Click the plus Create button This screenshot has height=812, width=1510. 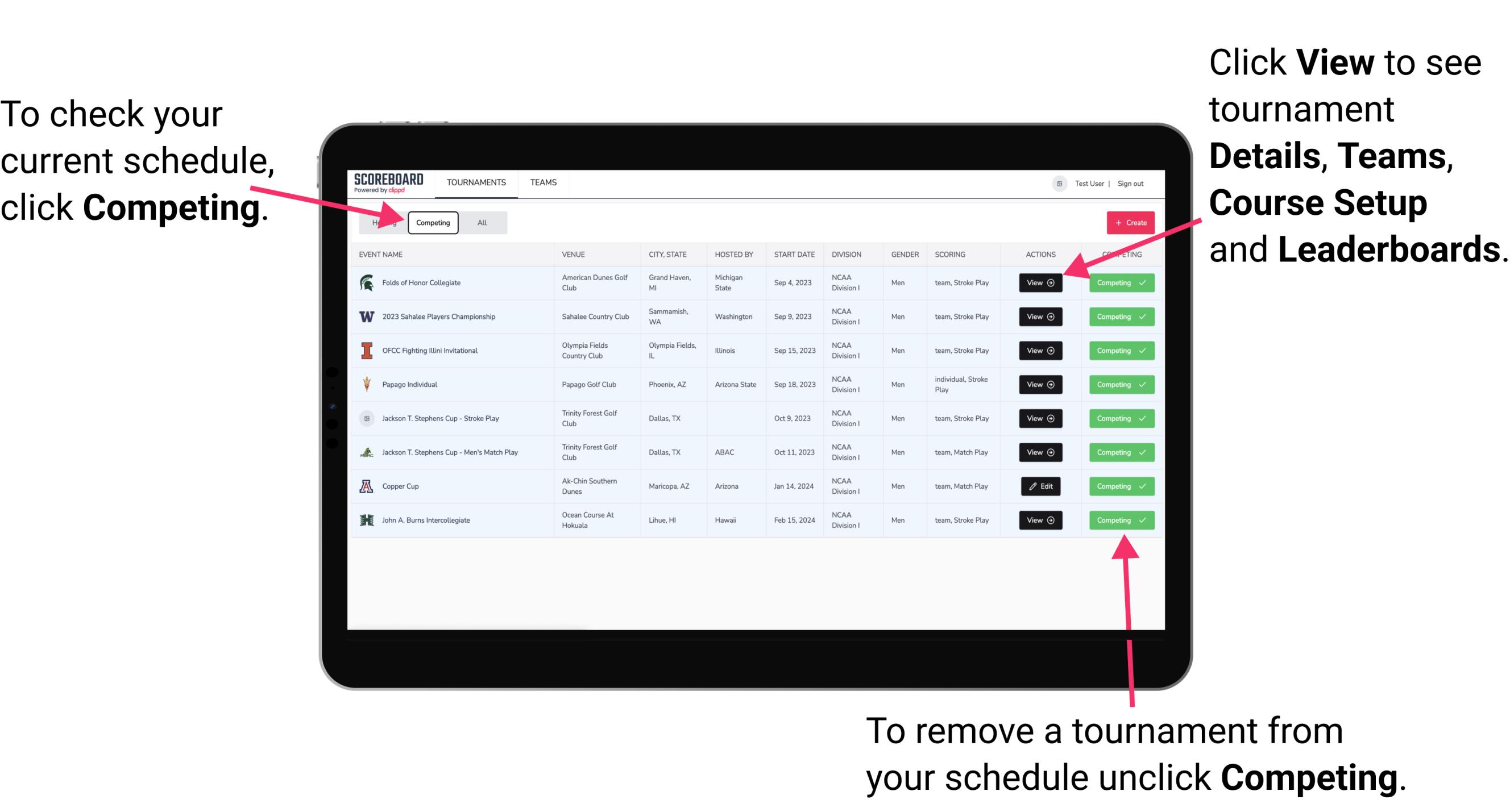(1129, 222)
